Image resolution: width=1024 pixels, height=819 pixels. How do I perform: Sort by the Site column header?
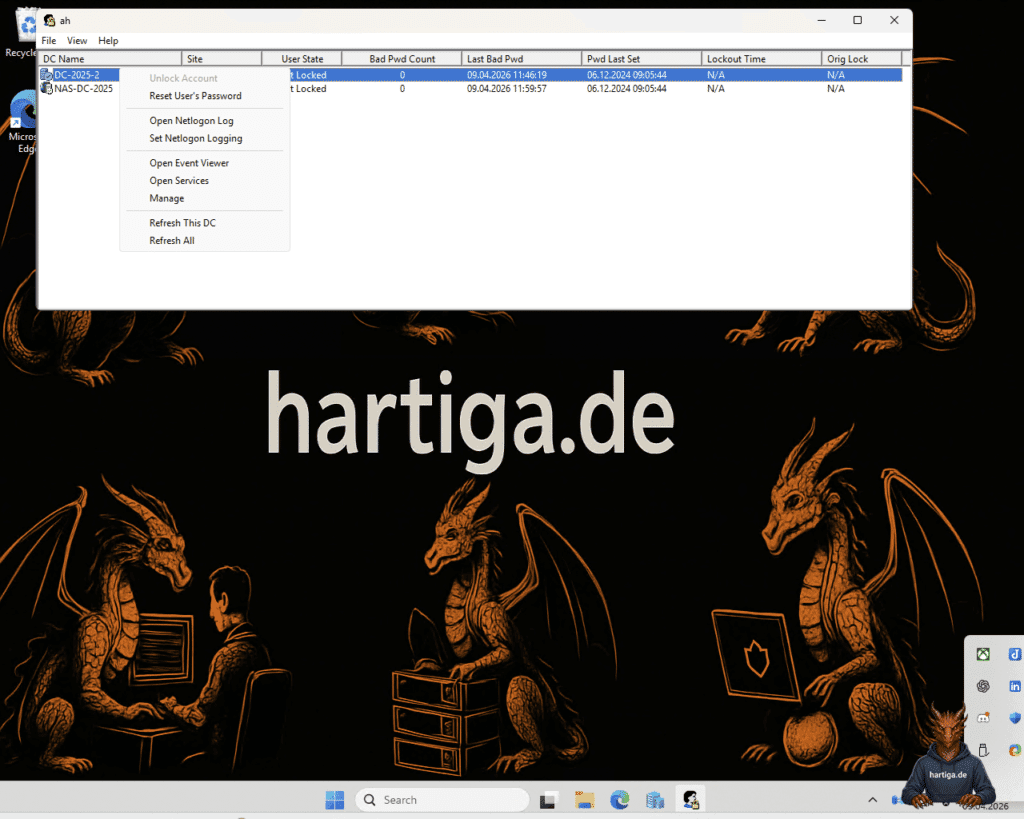pyautogui.click(x=221, y=59)
